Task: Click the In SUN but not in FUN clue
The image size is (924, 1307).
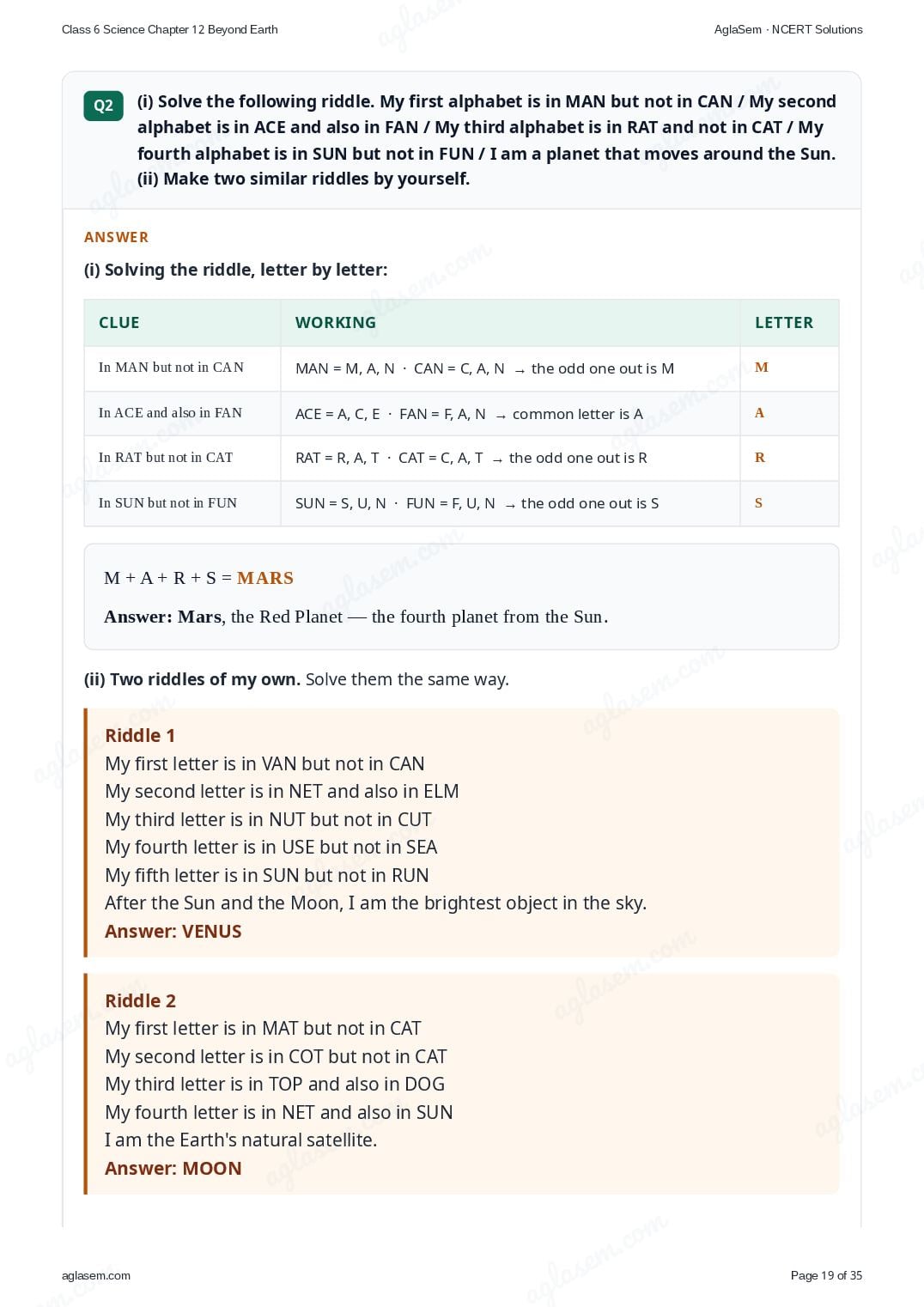Action: point(167,503)
